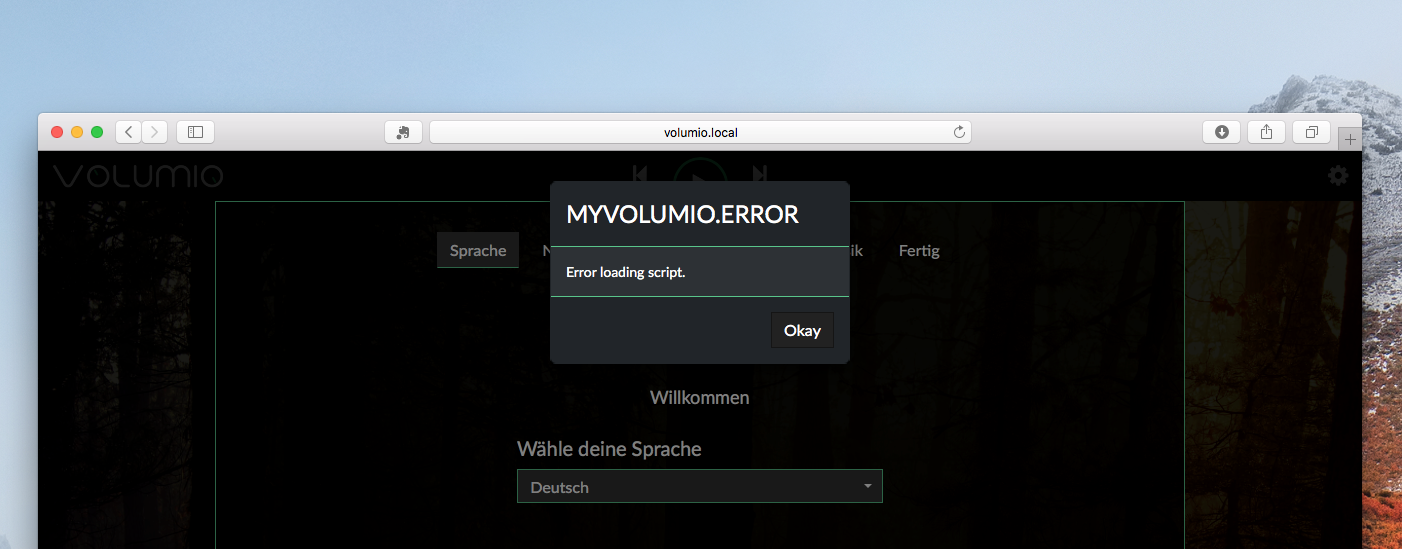Image resolution: width=1402 pixels, height=549 pixels.
Task: Close the Safari window
Action: (57, 132)
